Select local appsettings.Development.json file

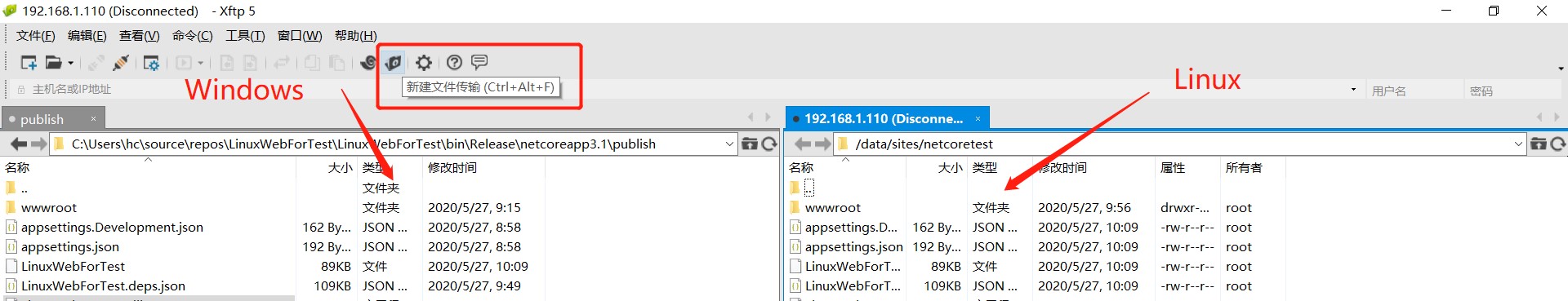[112, 228]
